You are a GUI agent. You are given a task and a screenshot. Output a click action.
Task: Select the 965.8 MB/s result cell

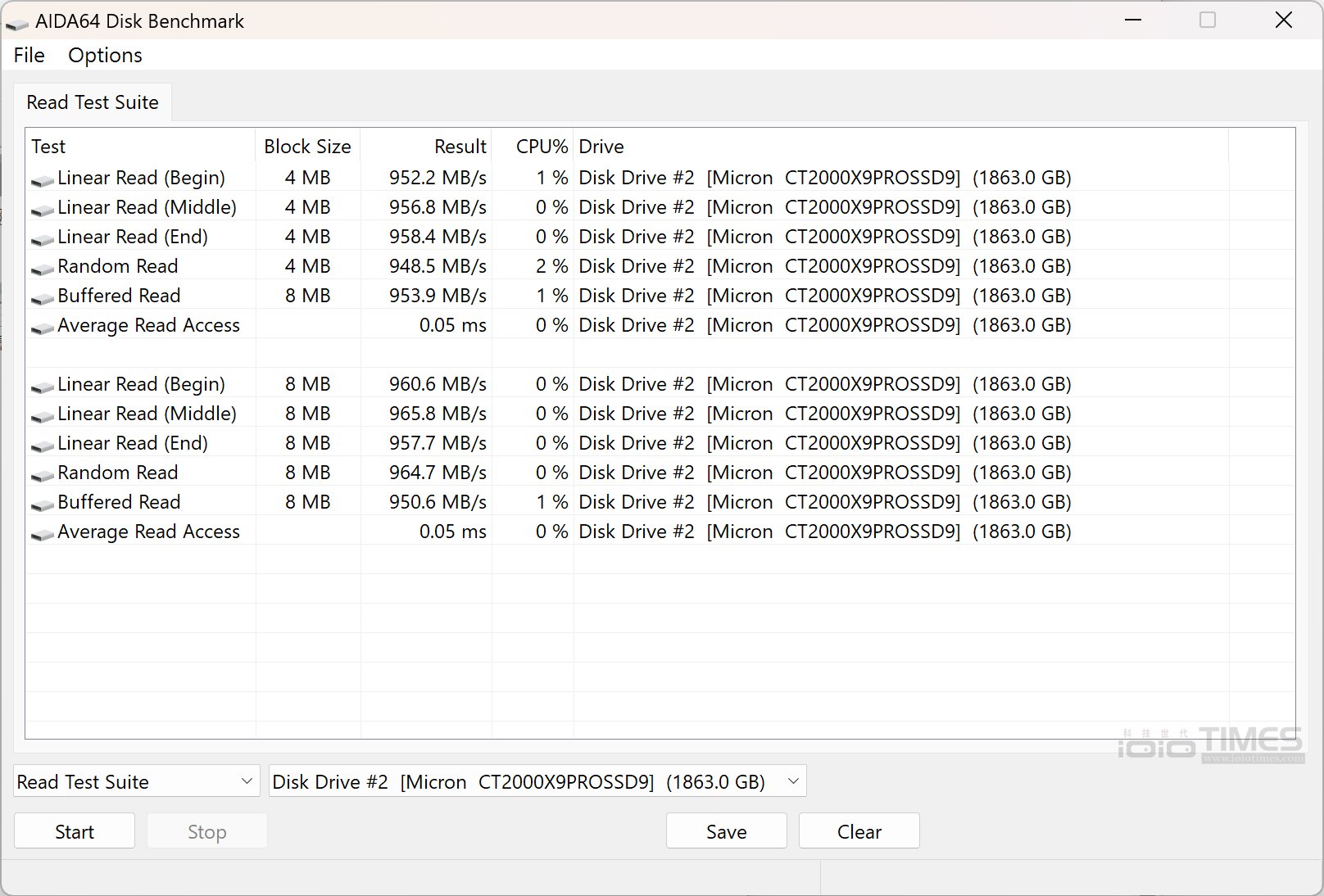point(438,414)
